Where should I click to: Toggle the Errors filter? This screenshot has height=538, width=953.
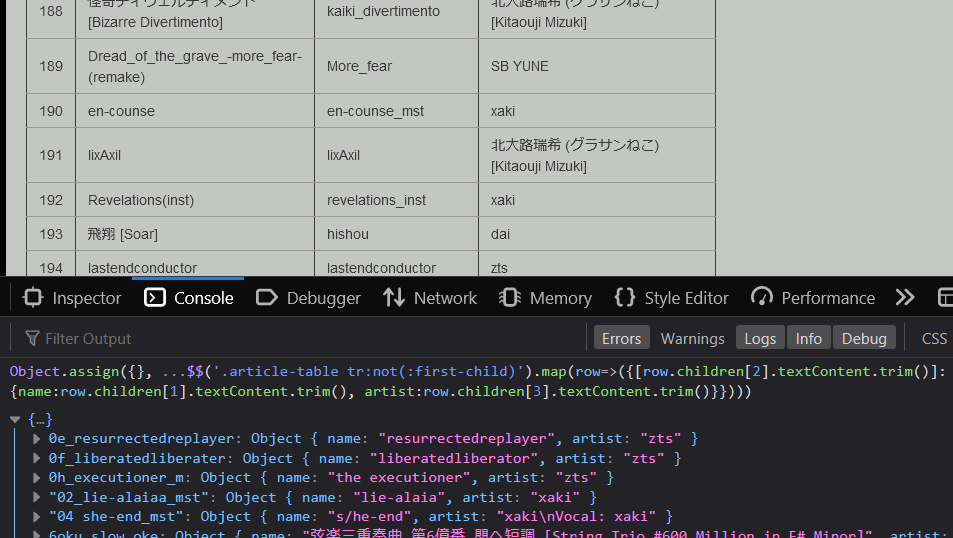[x=621, y=339]
